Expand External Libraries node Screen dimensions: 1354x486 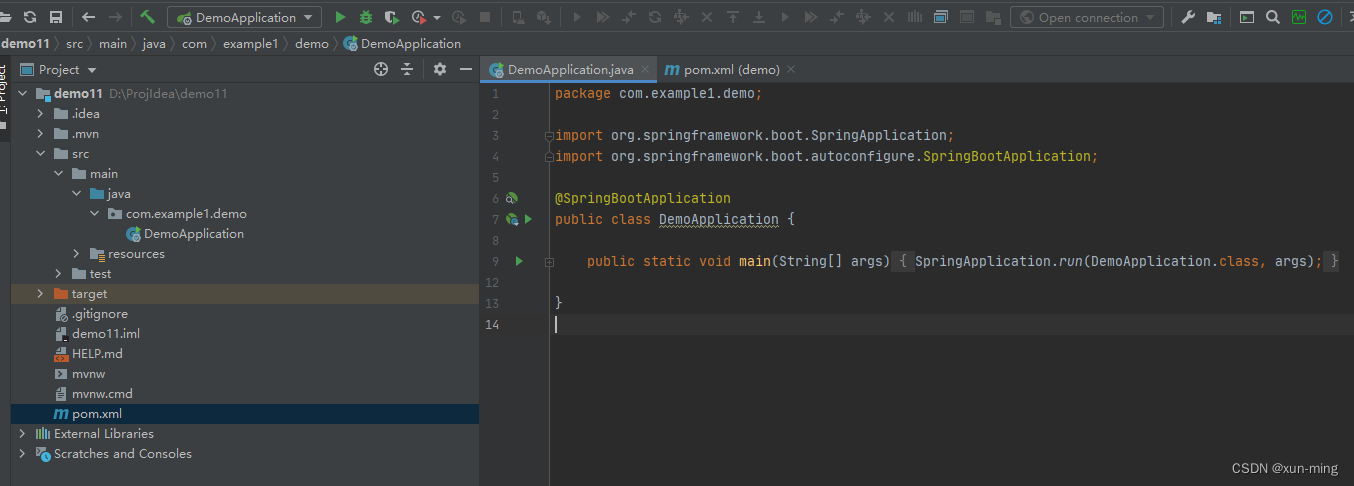coord(23,434)
